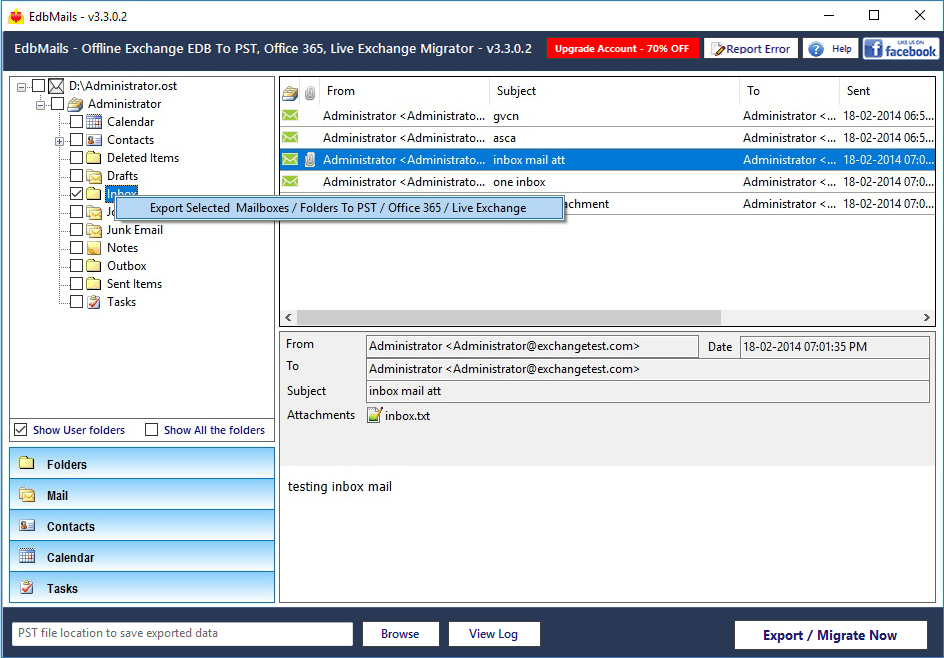Image resolution: width=944 pixels, height=658 pixels.
Task: Click the paperclip column header icon
Action: (309, 91)
